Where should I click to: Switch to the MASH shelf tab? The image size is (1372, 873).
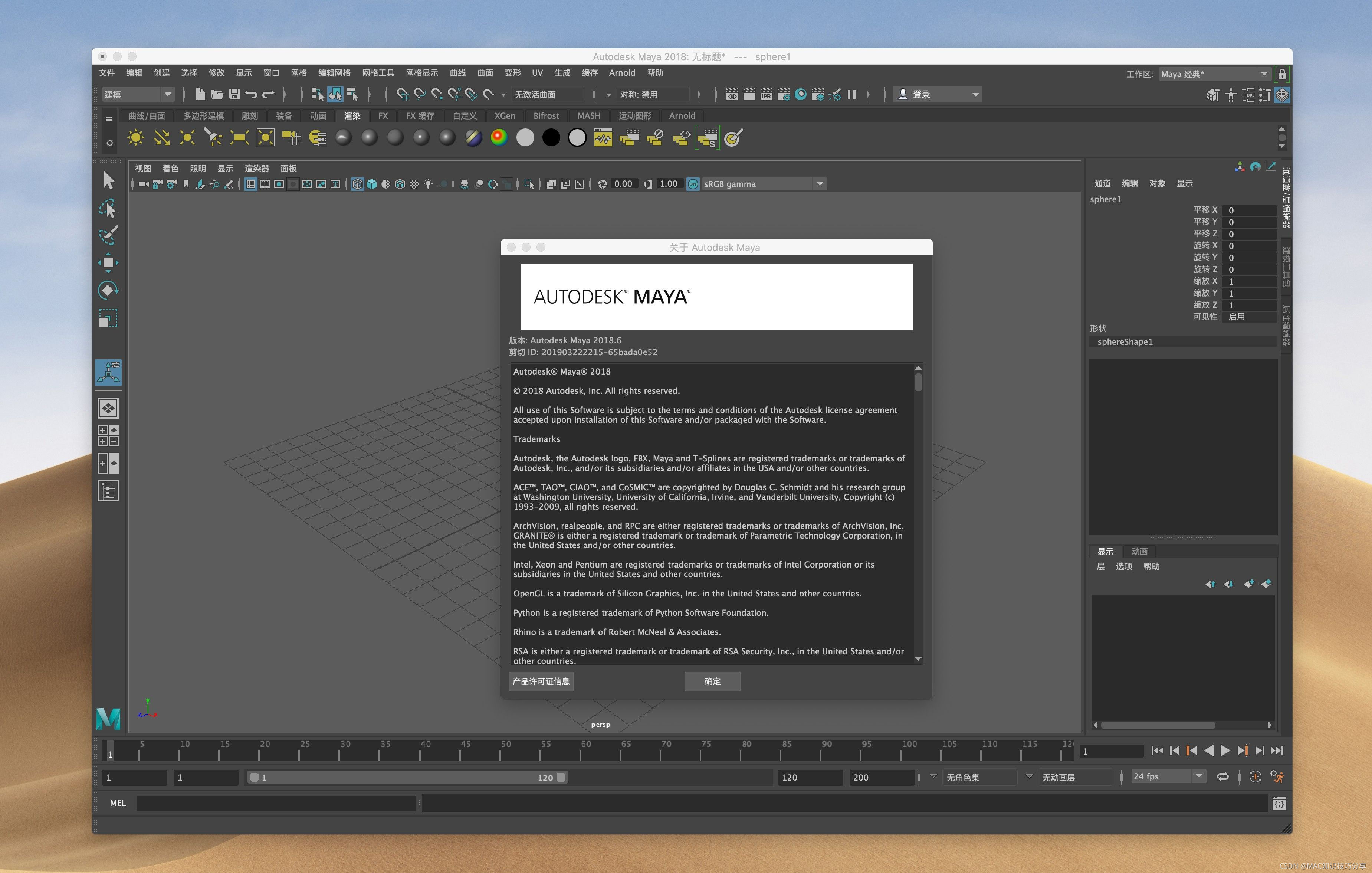coord(588,116)
